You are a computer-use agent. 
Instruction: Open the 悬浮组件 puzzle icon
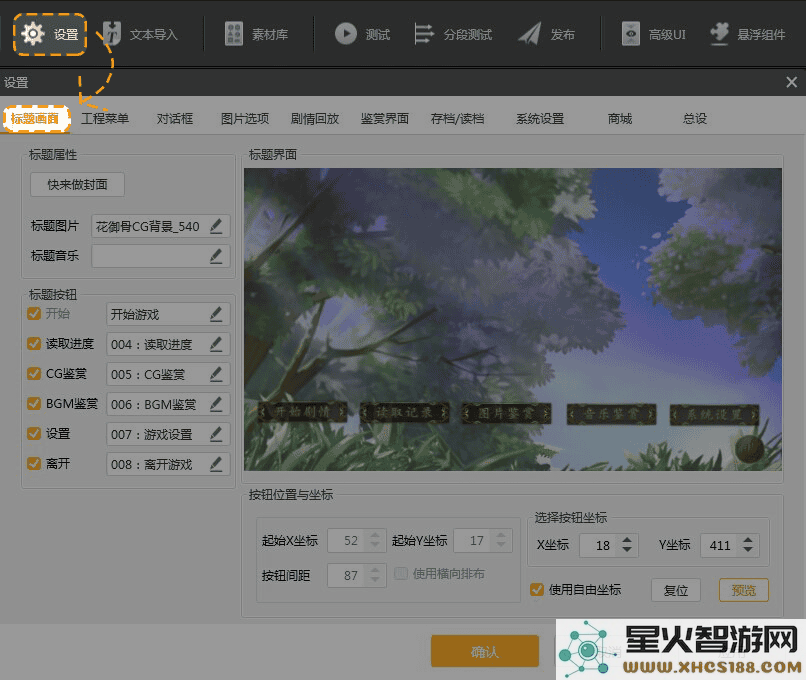pyautogui.click(x=719, y=34)
